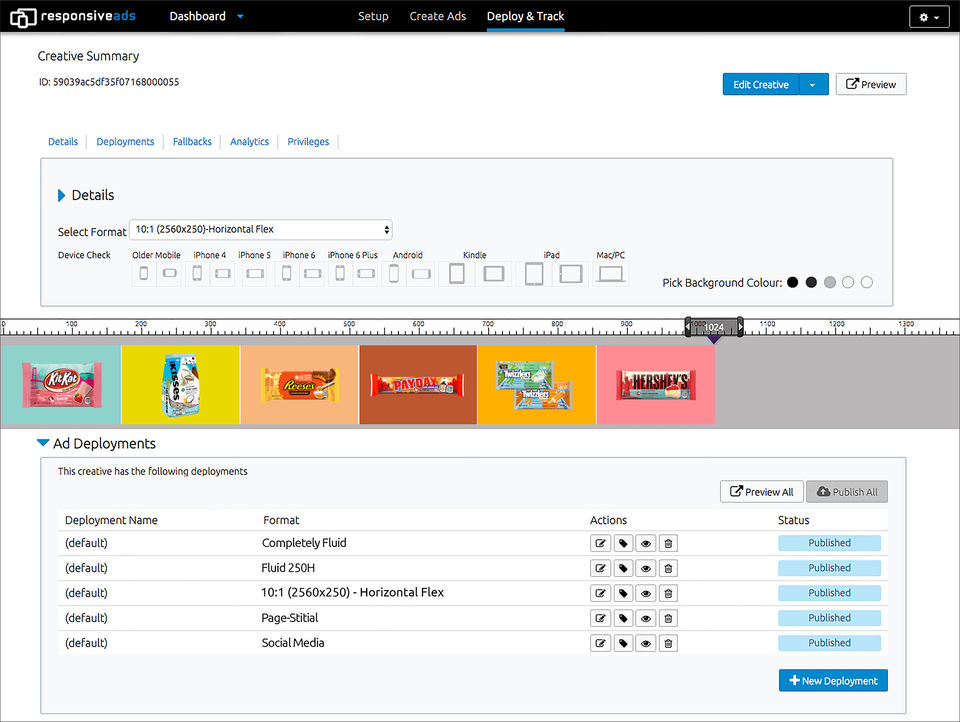The width and height of the screenshot is (960, 722).
Task: Select iPhone 6 Plus portrait device icon
Action: click(x=340, y=273)
